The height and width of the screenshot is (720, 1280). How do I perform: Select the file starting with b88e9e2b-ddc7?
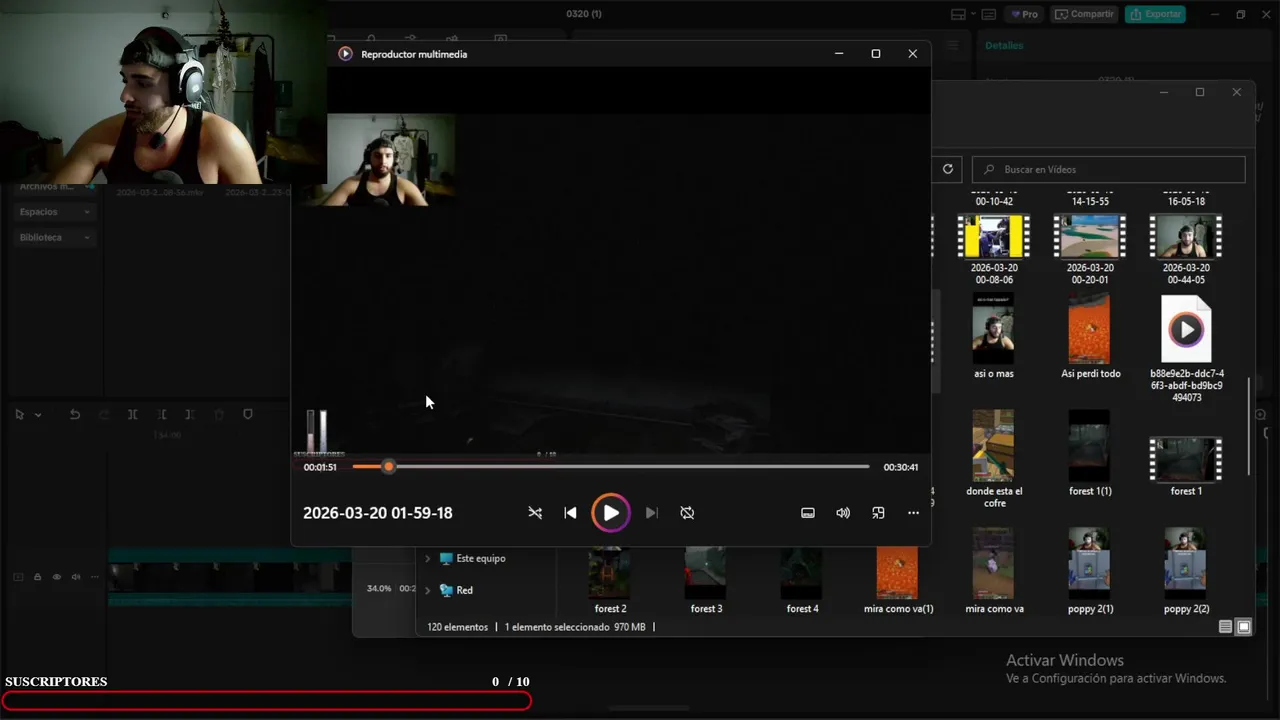(1186, 349)
